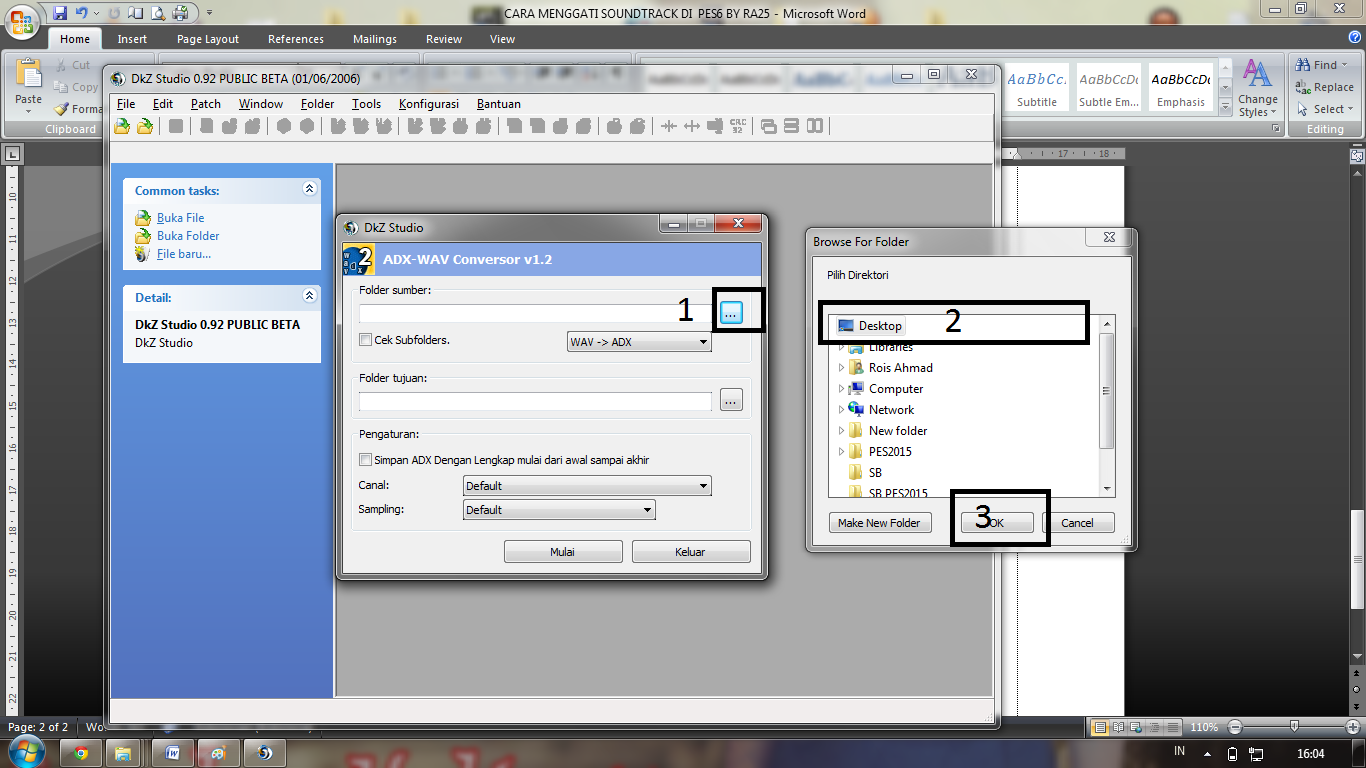Enable the Cek Subfolders checkbox
The width and height of the screenshot is (1366, 768).
click(x=366, y=340)
